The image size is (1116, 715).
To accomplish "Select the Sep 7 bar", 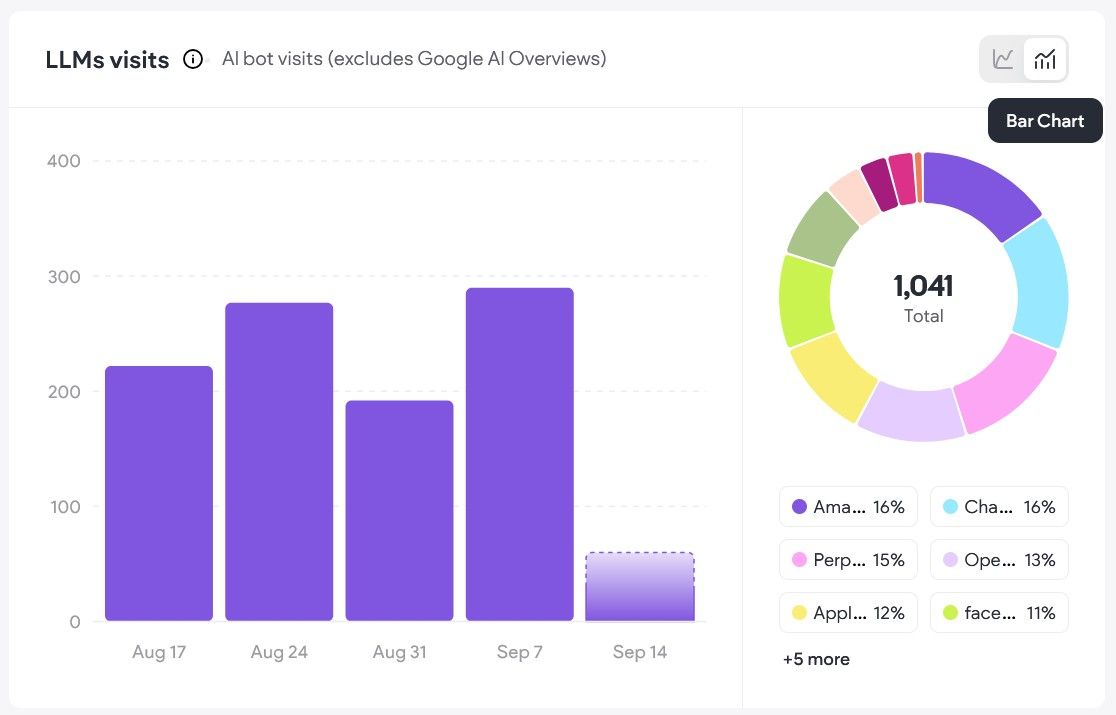I will coord(520,454).
